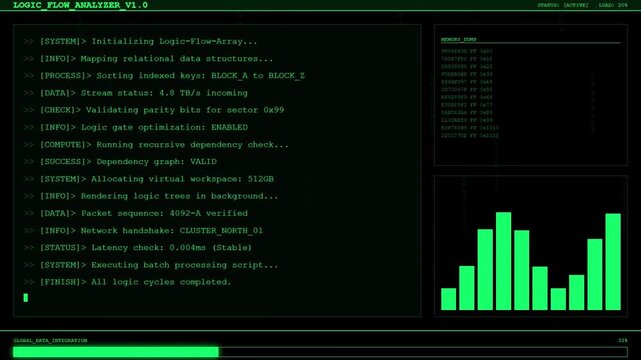Click 'Executing batch processing script...' line
641x360 pixels.
pyautogui.click(x=150, y=265)
